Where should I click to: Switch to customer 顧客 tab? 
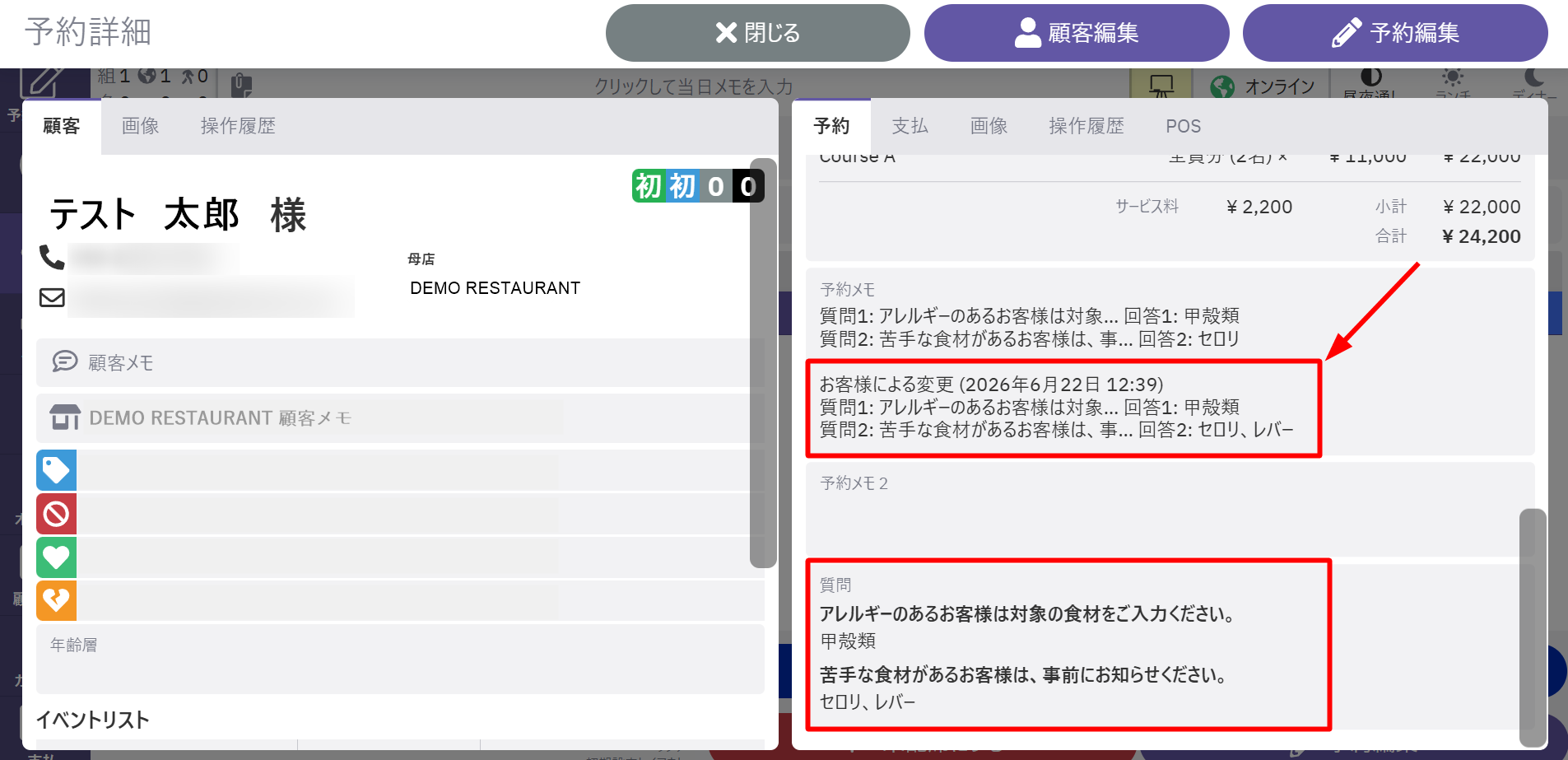point(62,126)
